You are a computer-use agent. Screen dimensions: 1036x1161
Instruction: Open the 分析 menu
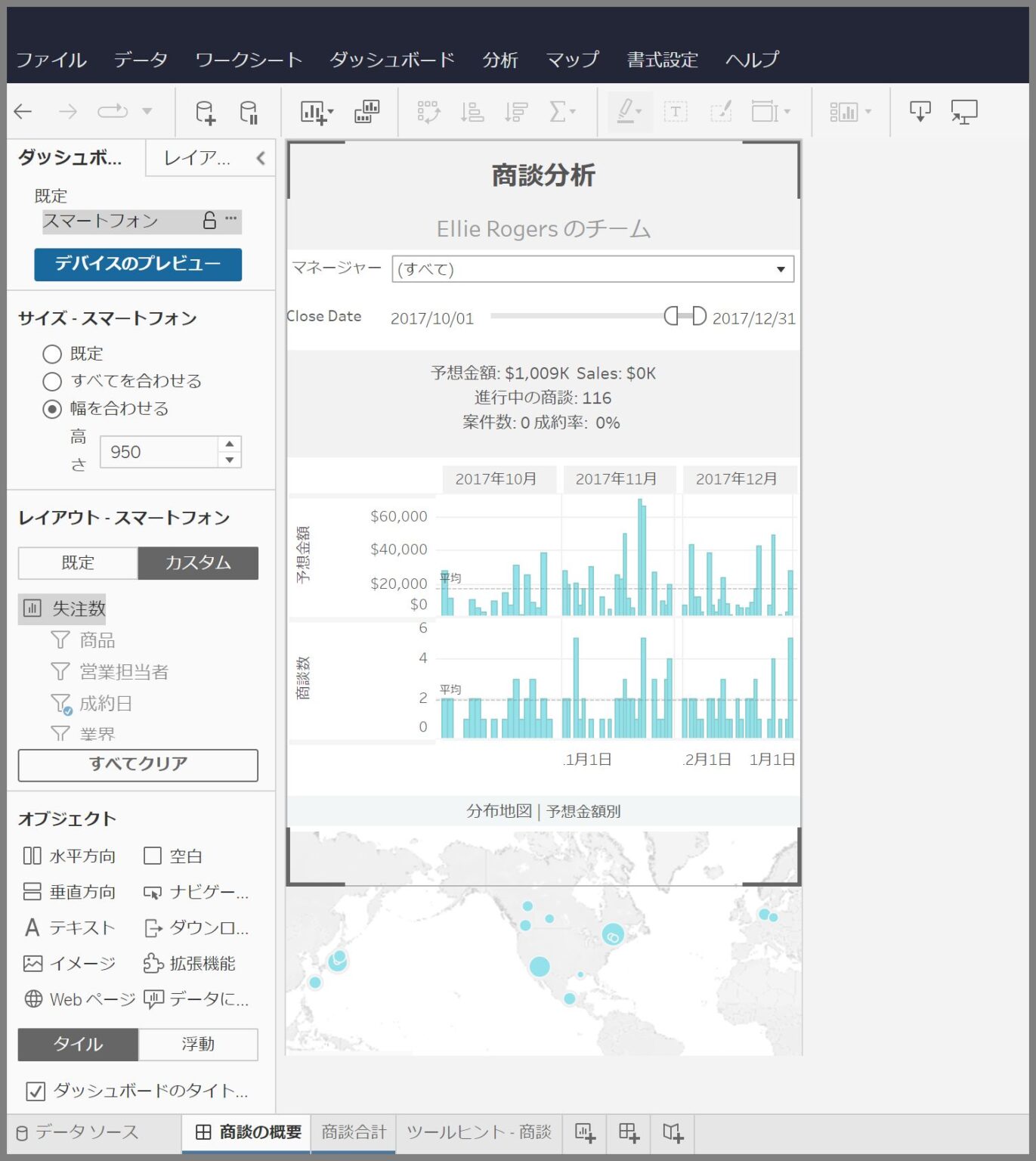point(500,60)
